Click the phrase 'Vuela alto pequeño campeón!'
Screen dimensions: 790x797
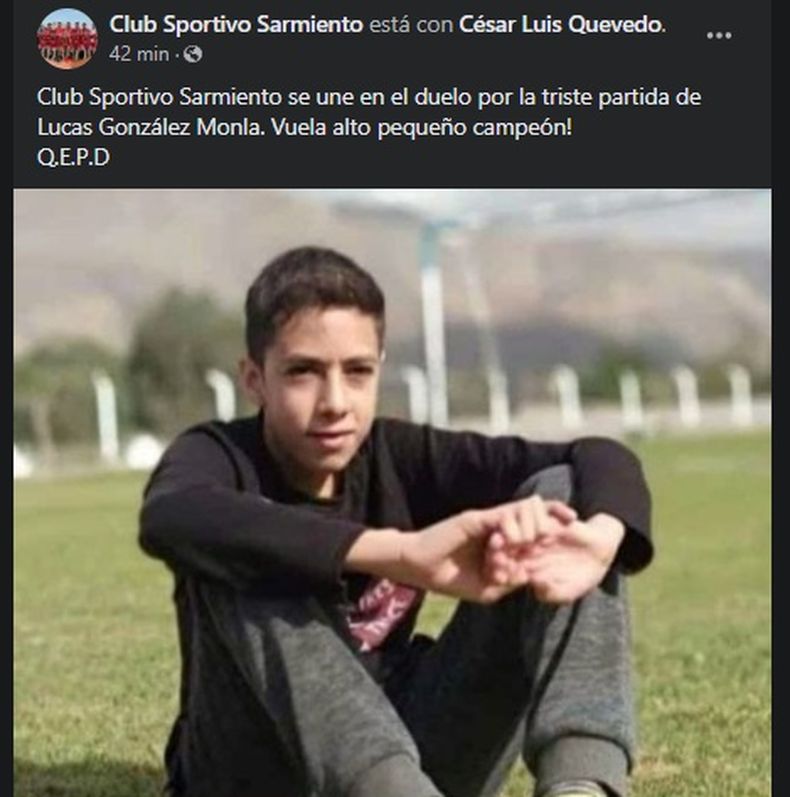coord(421,127)
